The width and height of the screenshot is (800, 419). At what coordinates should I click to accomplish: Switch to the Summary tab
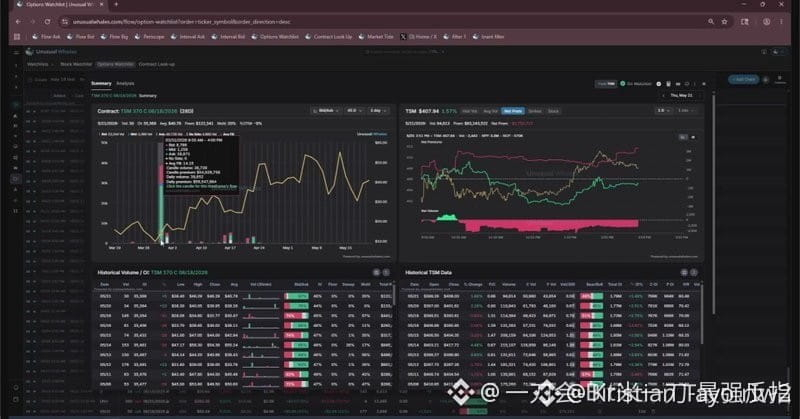101,83
